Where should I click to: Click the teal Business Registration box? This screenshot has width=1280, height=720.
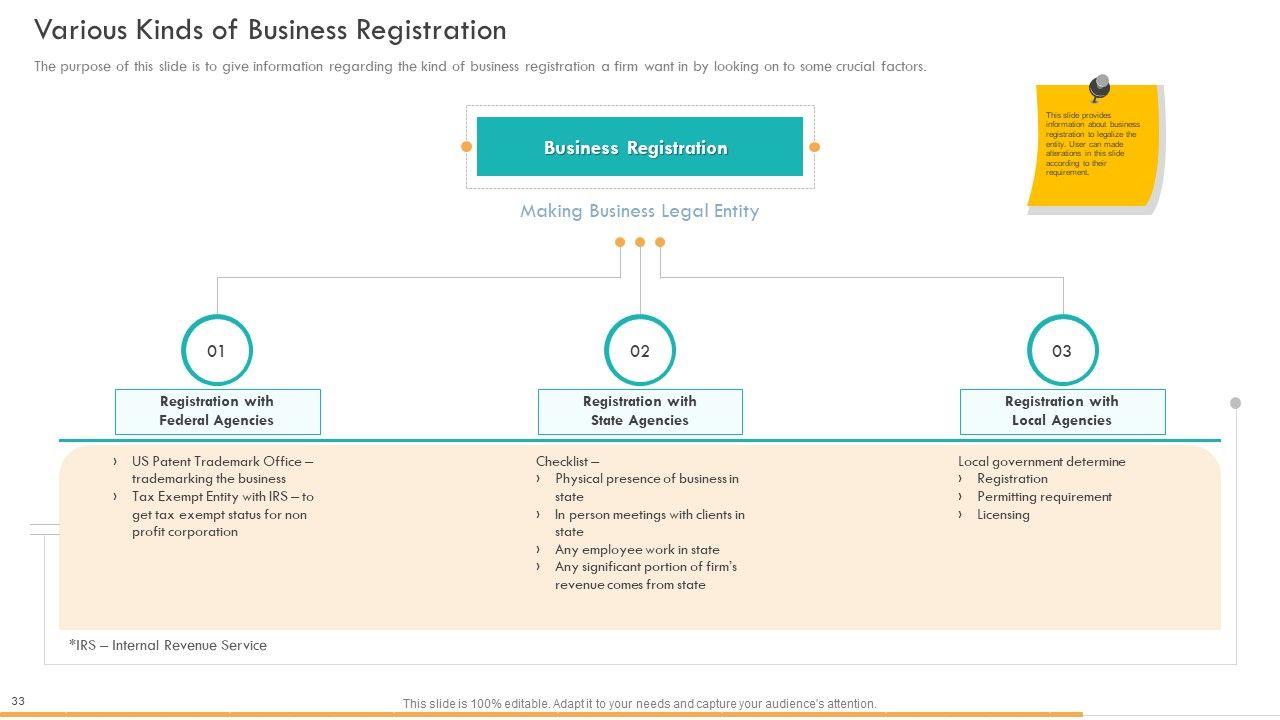(x=639, y=147)
